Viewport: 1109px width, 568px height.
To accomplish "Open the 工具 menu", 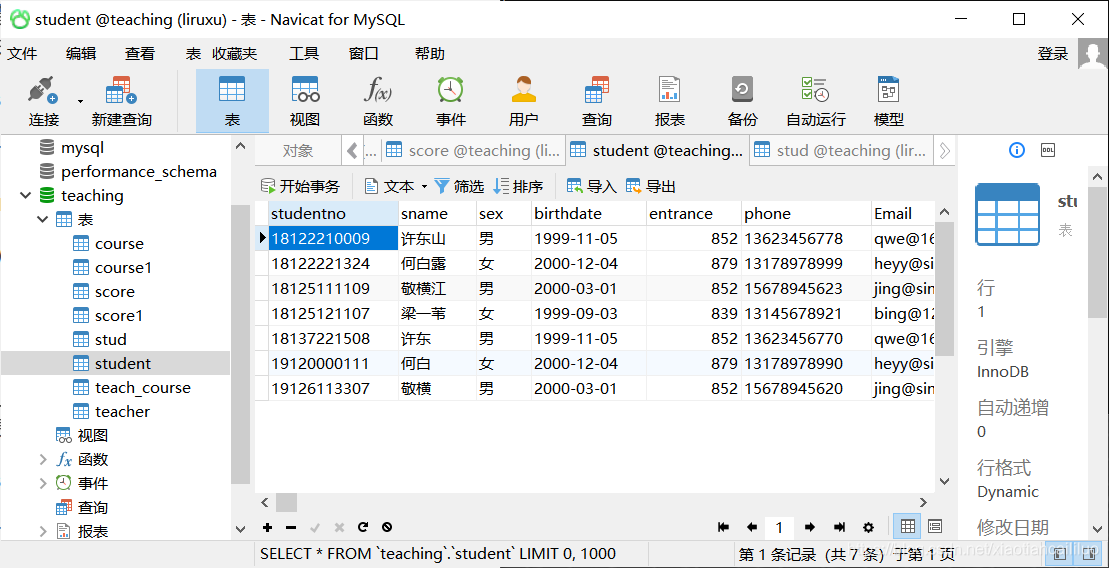I will [x=304, y=54].
